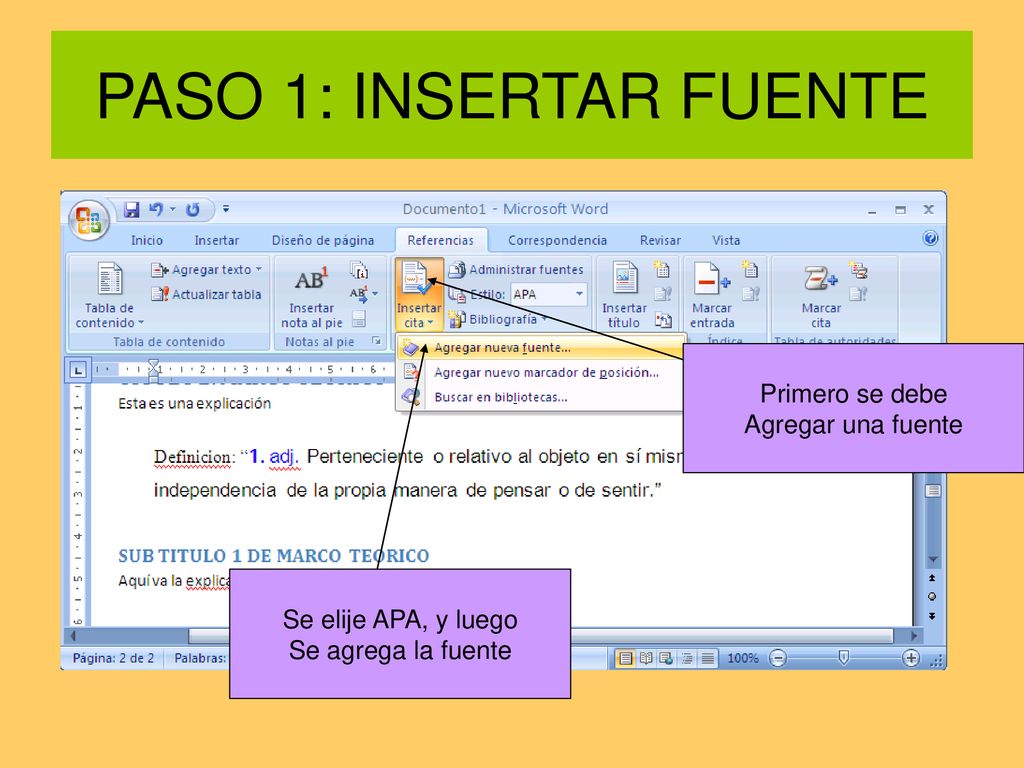Go to previous page double arrow

(933, 579)
